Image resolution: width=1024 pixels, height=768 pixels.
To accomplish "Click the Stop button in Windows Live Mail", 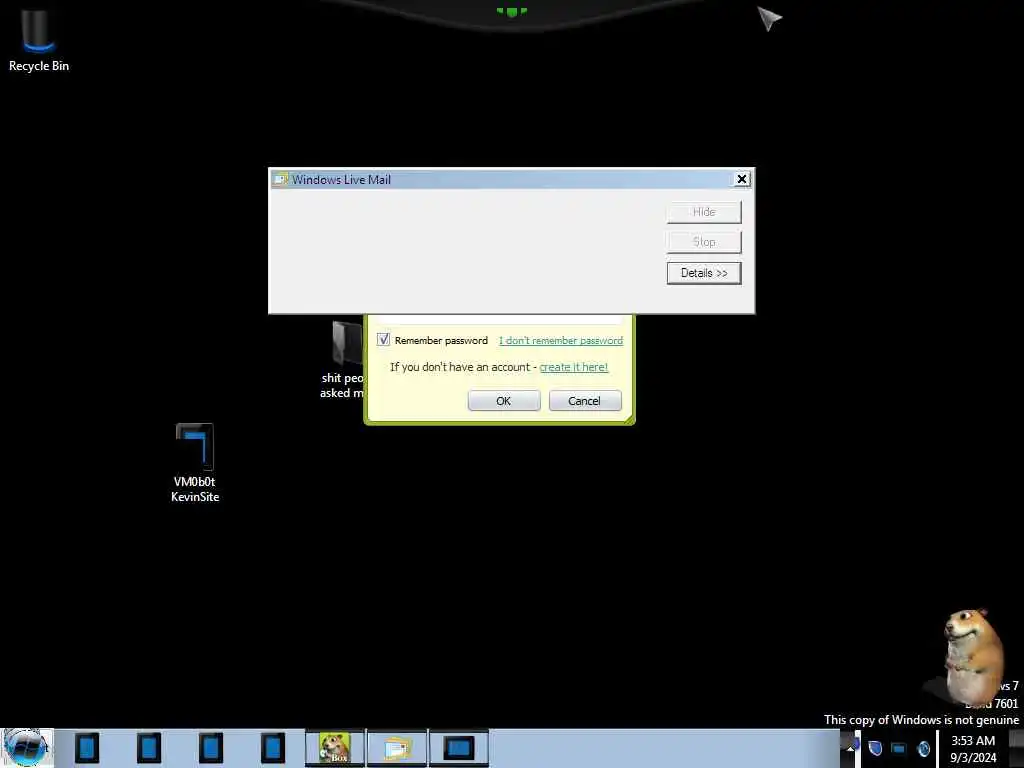I will 704,242.
